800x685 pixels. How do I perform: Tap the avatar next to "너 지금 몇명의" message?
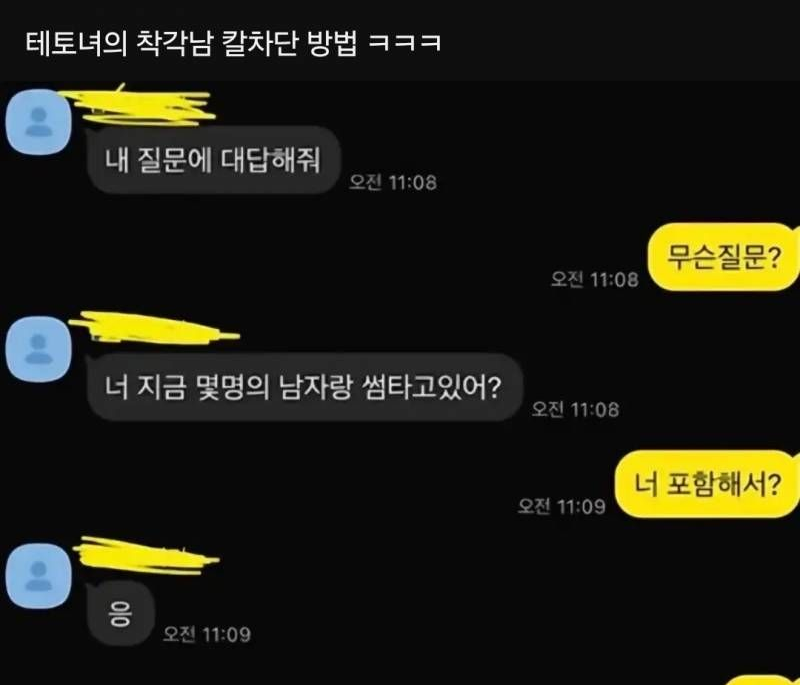coord(38,349)
